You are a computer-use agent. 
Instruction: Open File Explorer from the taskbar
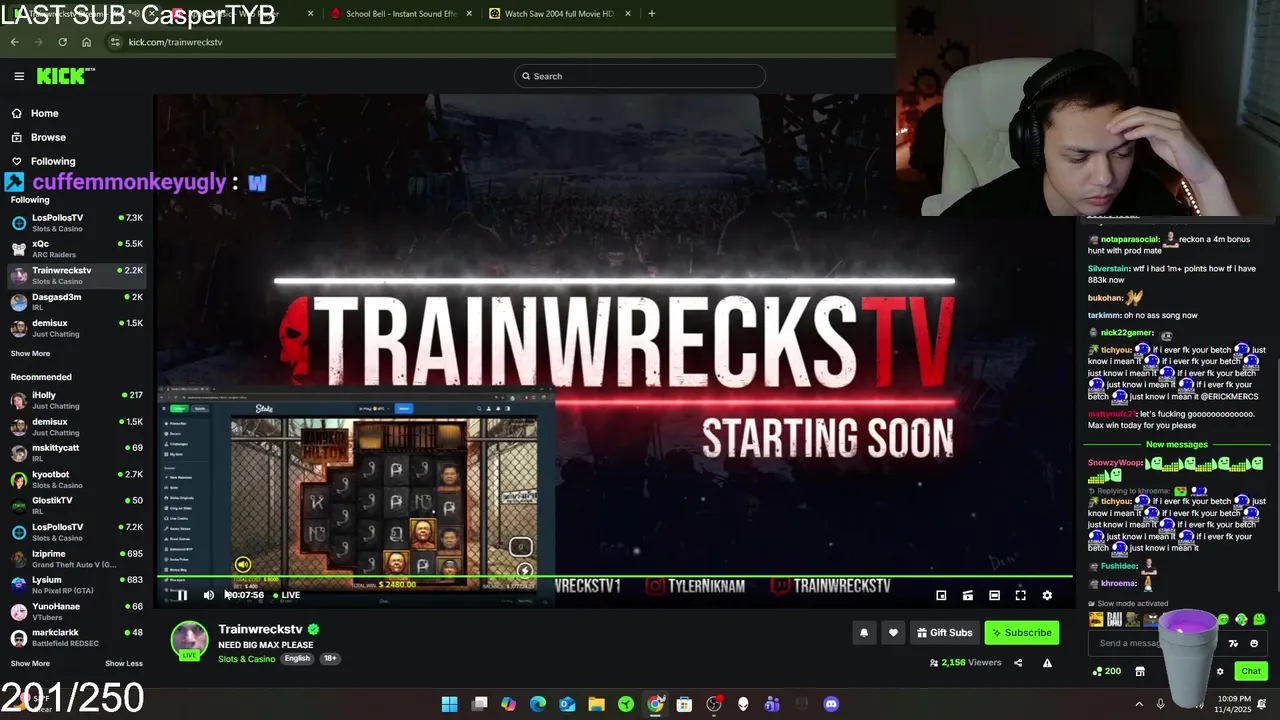(596, 704)
